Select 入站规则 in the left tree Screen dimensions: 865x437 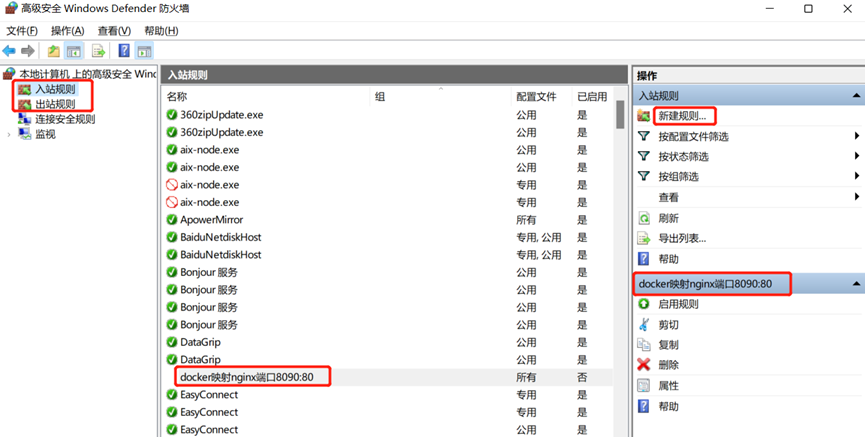click(x=55, y=89)
